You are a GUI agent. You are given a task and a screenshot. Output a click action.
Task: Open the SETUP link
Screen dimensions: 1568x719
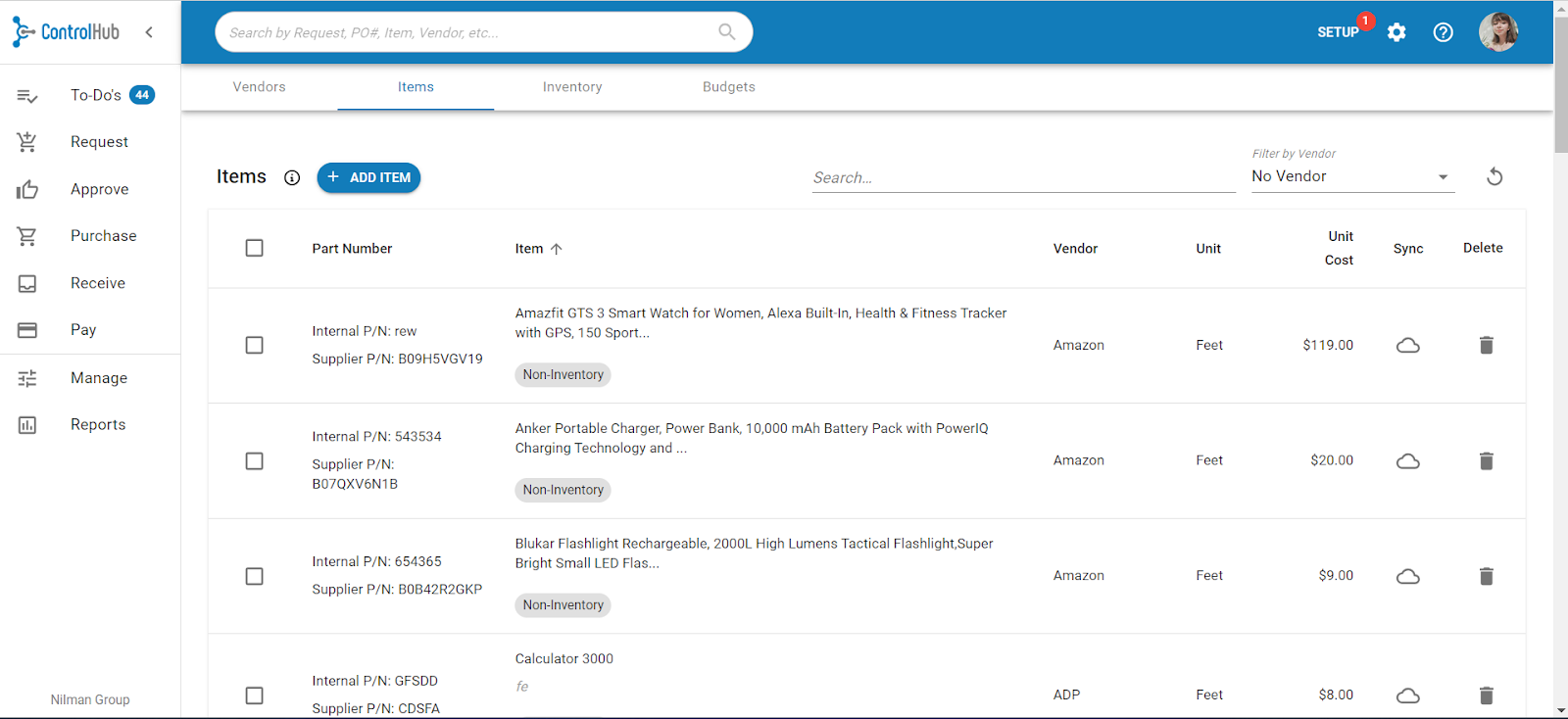1338,32
